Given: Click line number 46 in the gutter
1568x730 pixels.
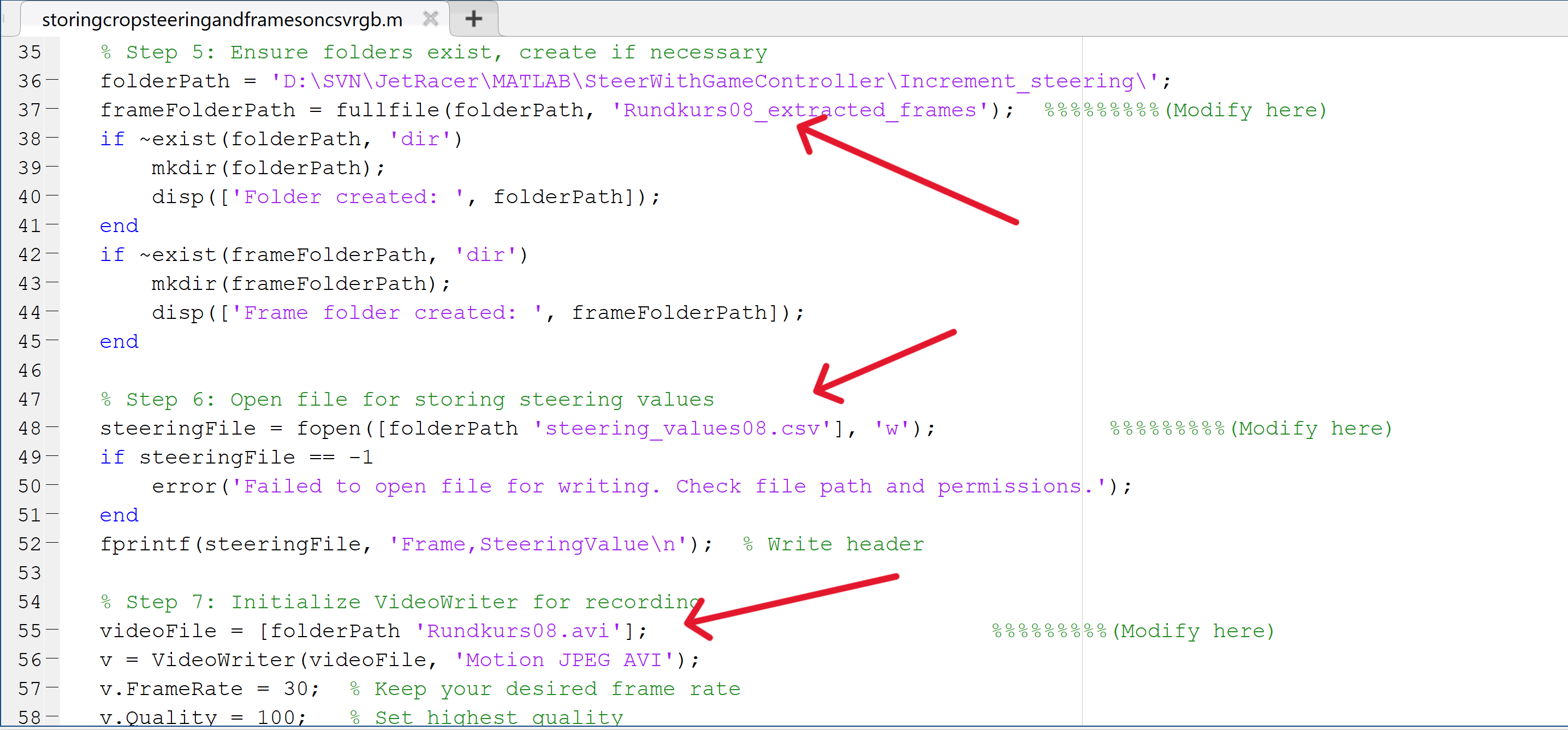Looking at the screenshot, I should 30,370.
